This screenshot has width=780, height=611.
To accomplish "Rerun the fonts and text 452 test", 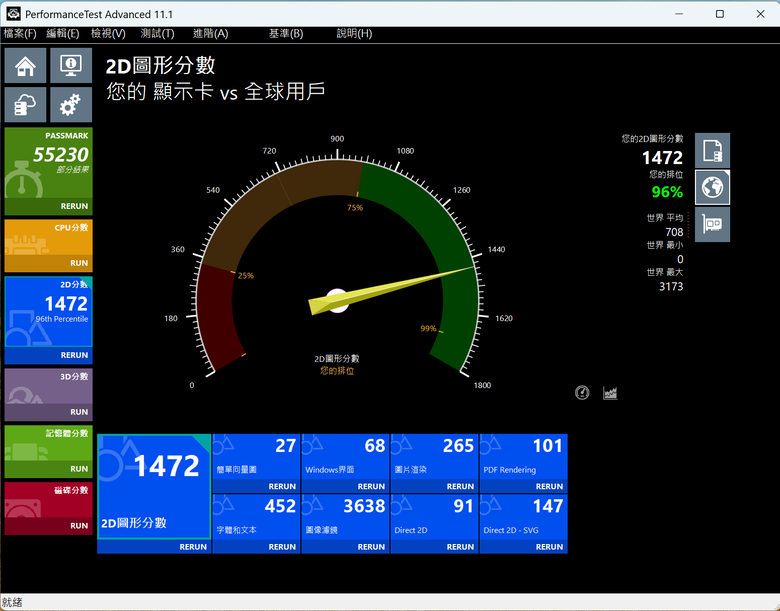I will pos(256,546).
